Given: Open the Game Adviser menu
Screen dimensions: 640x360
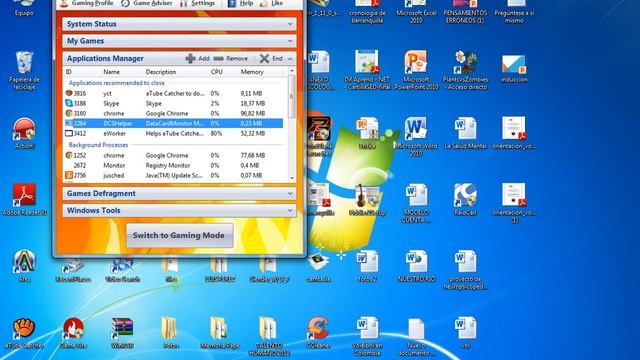Looking at the screenshot, I should click(147, 3).
